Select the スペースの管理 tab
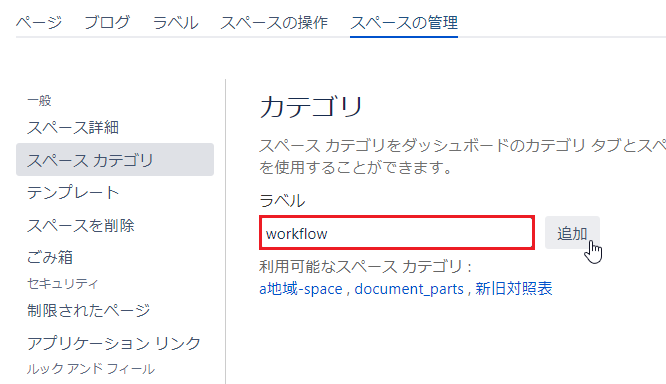666x384 pixels. point(404,23)
